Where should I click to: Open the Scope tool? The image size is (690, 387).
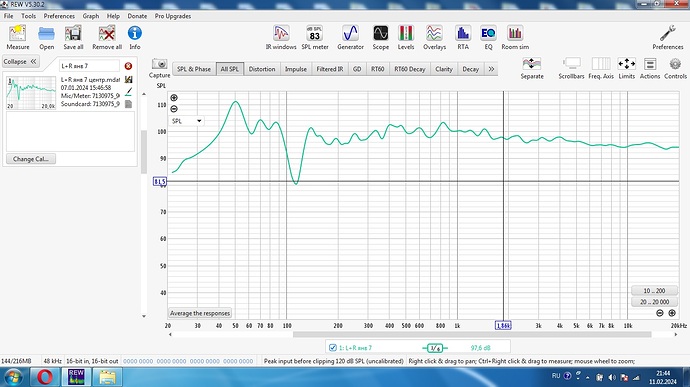(381, 37)
